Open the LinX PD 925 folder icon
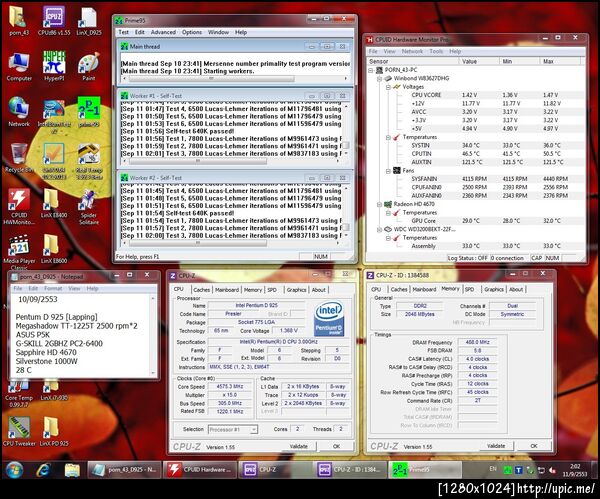This screenshot has width=600, height=499. pyautogui.click(x=54, y=432)
